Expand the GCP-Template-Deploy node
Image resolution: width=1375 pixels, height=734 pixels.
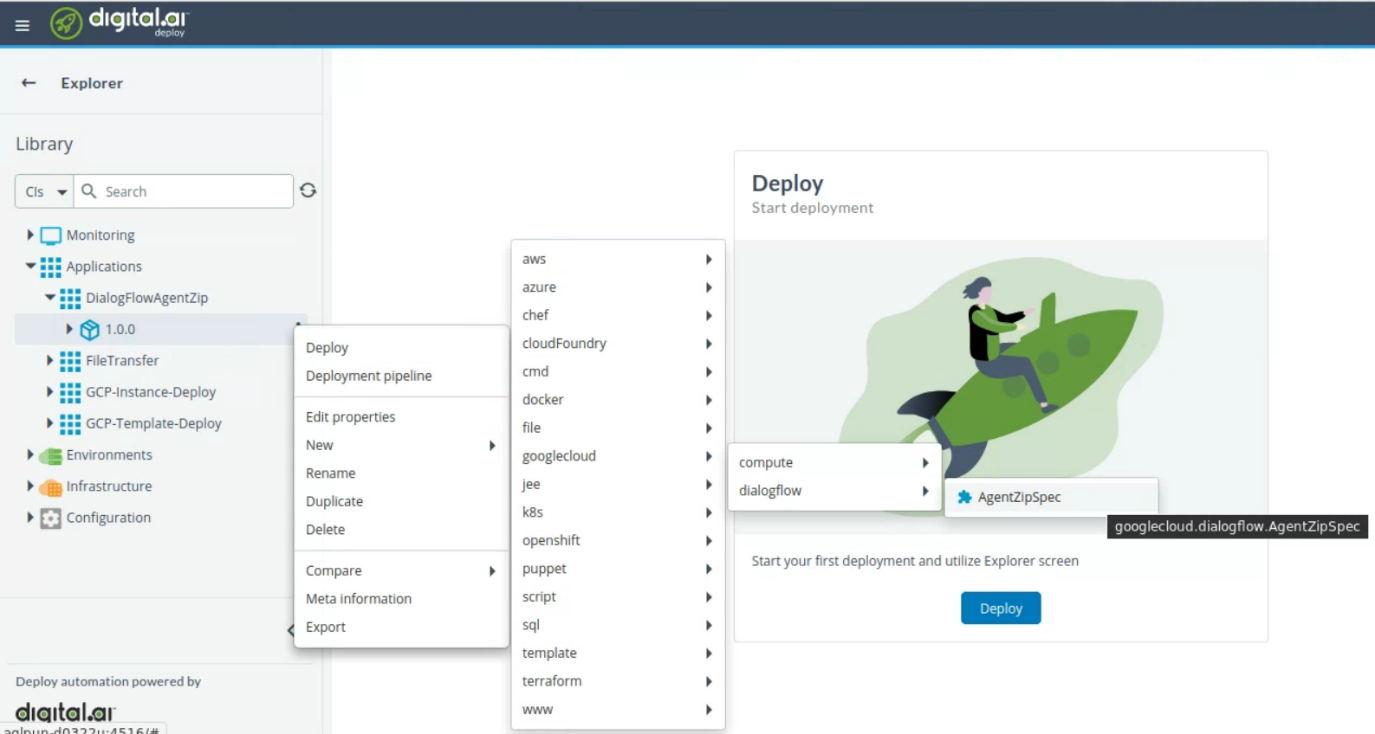50,423
